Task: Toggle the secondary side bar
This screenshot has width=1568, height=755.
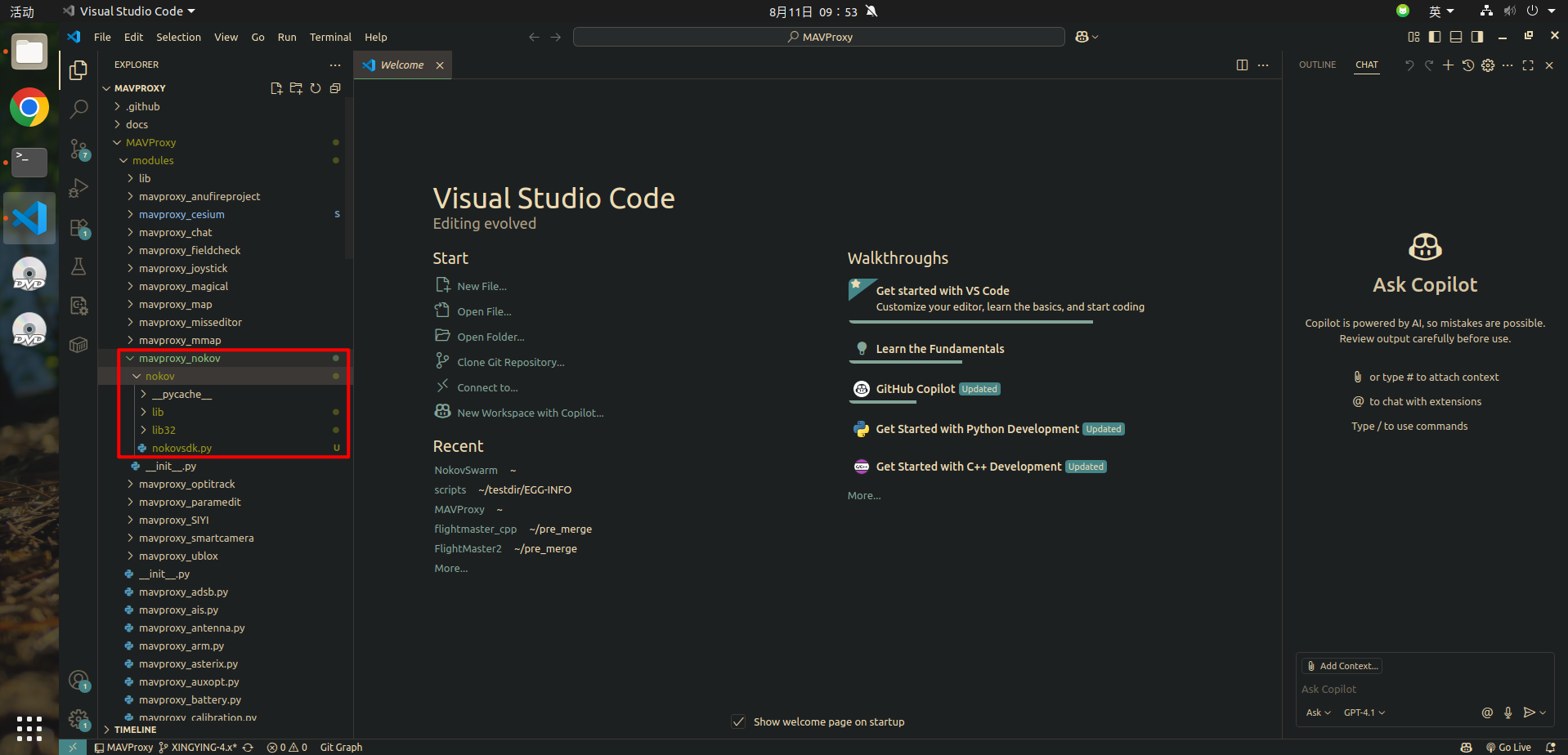Action: point(1477,37)
